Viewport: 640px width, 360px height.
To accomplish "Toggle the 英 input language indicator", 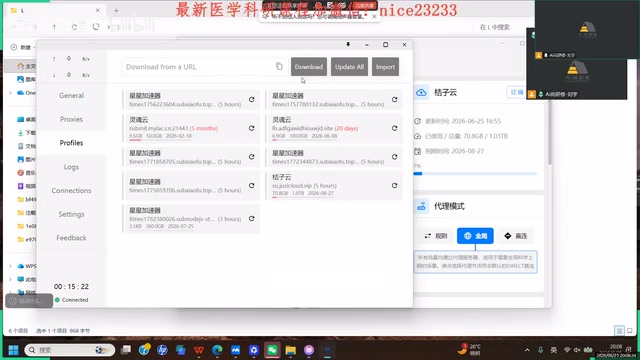I will click(x=553, y=350).
